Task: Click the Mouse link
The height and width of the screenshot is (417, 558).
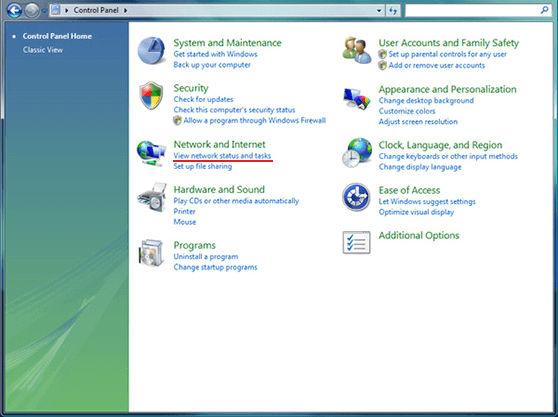Action: coord(185,222)
